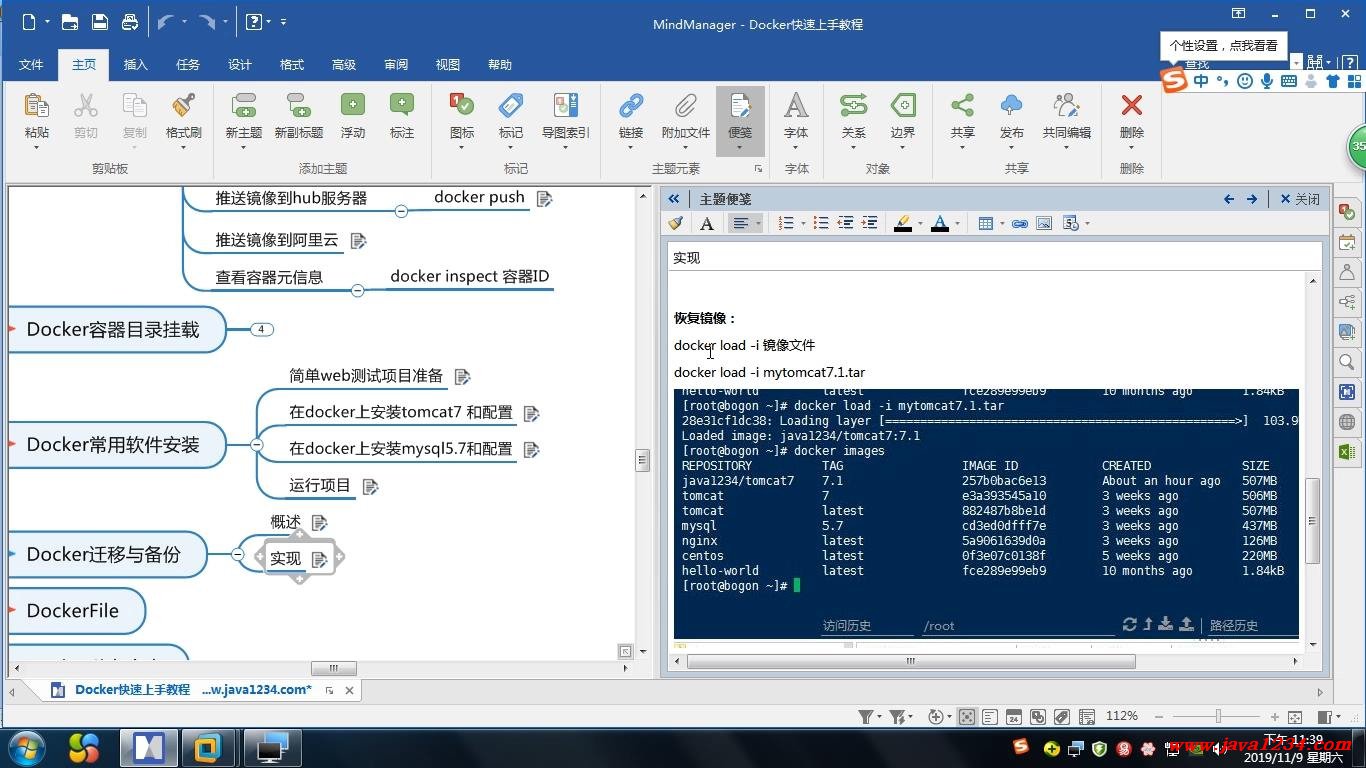Collapse the notes pane with double chevron
The width and height of the screenshot is (1366, 768).
(x=674, y=199)
